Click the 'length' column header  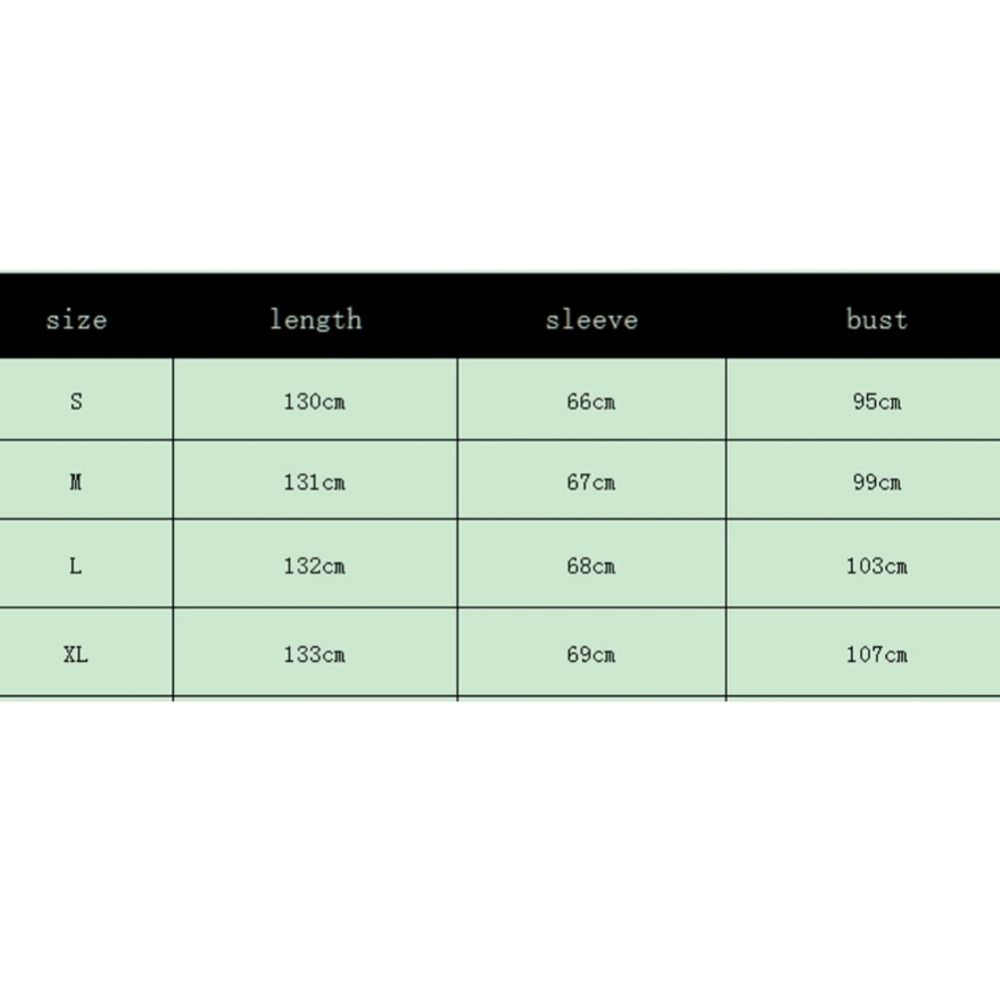point(316,319)
